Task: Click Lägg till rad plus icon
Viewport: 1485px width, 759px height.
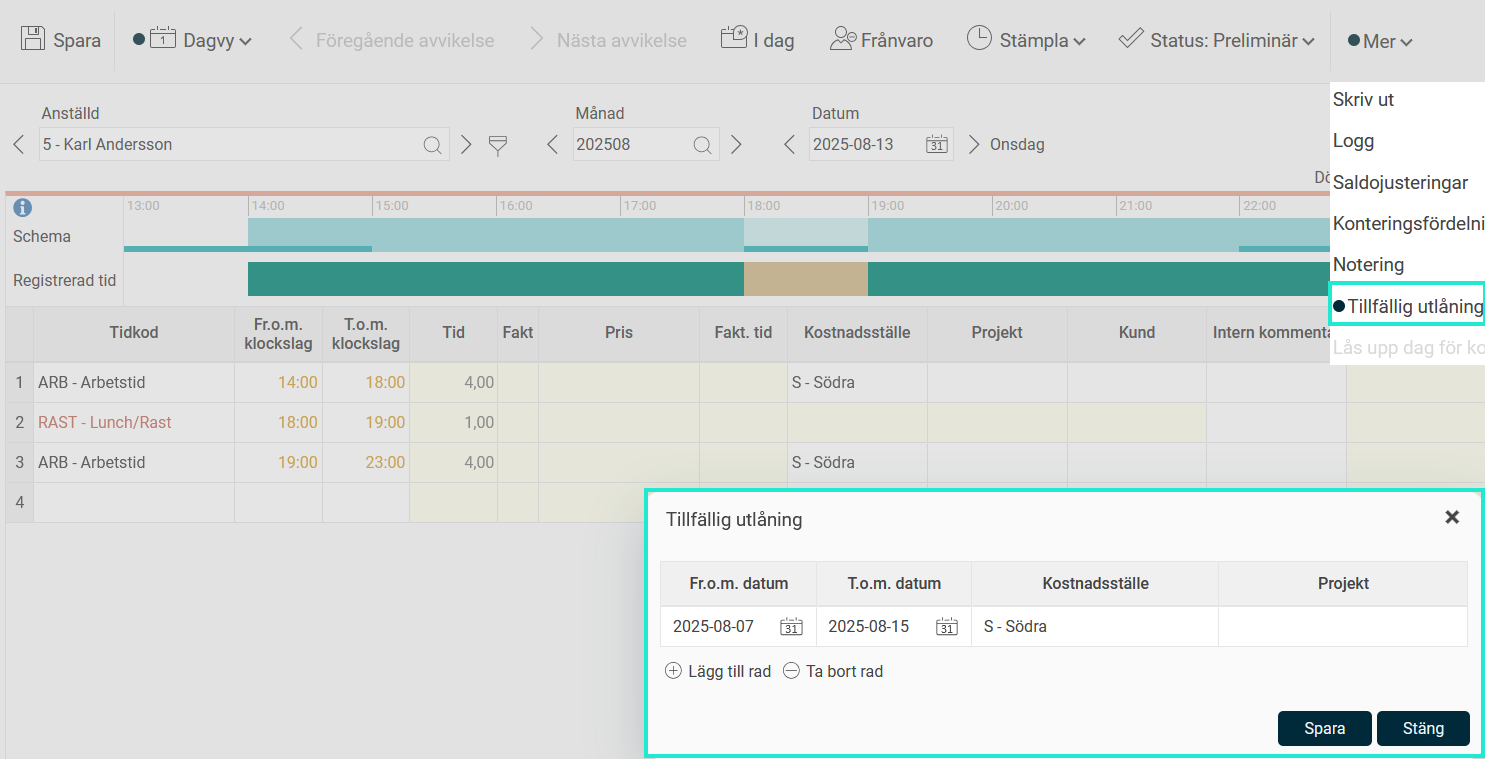Action: [673, 671]
